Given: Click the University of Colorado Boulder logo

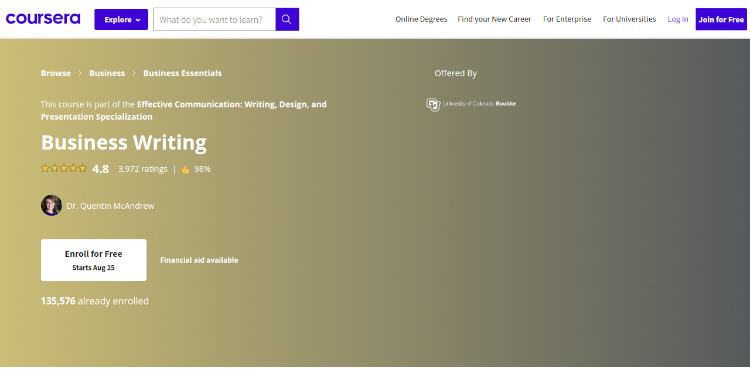Looking at the screenshot, I should 471,104.
